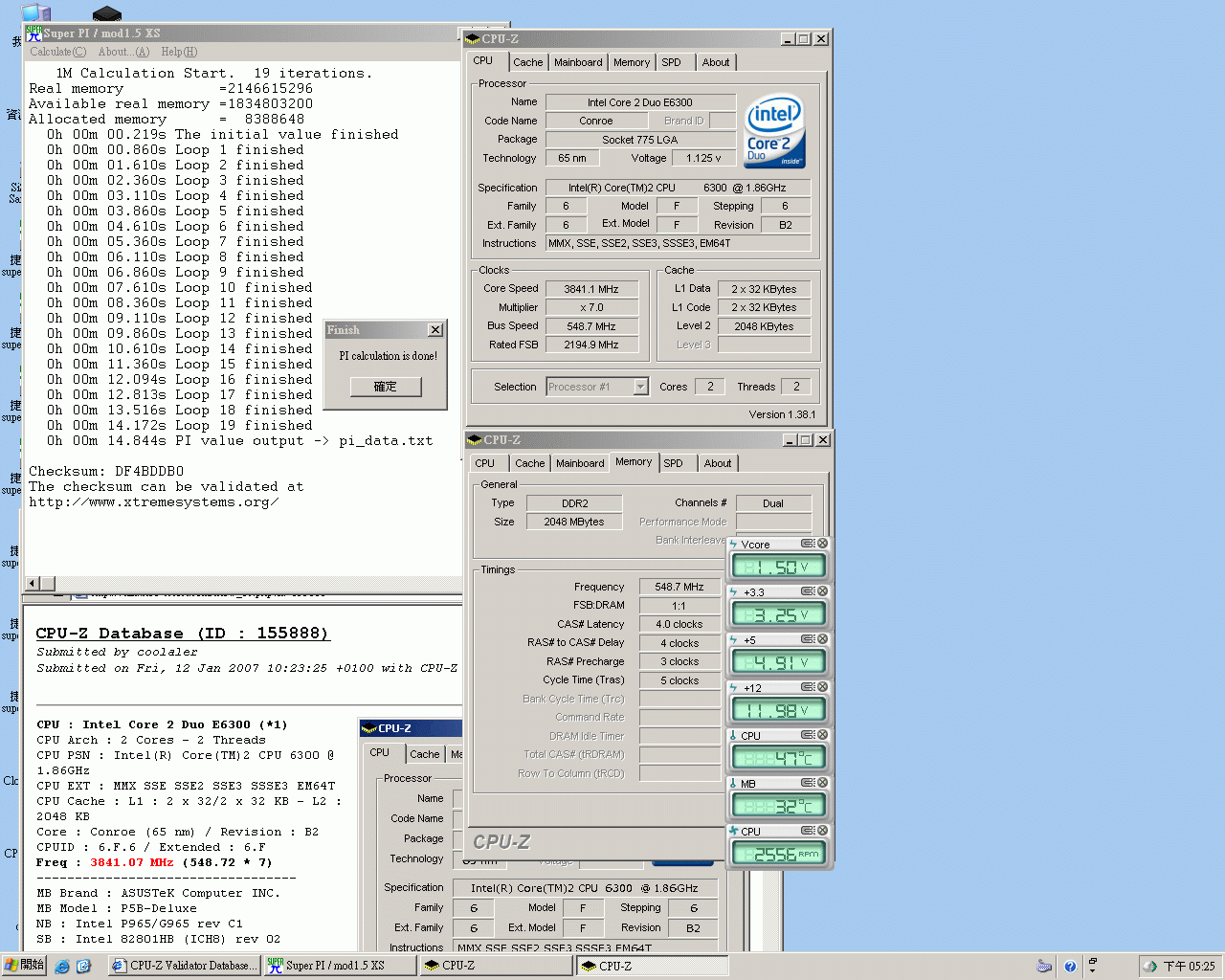Image resolution: width=1225 pixels, height=980 pixels.
Task: Open +5 voltage sensor settings icon
Action: pos(808,639)
